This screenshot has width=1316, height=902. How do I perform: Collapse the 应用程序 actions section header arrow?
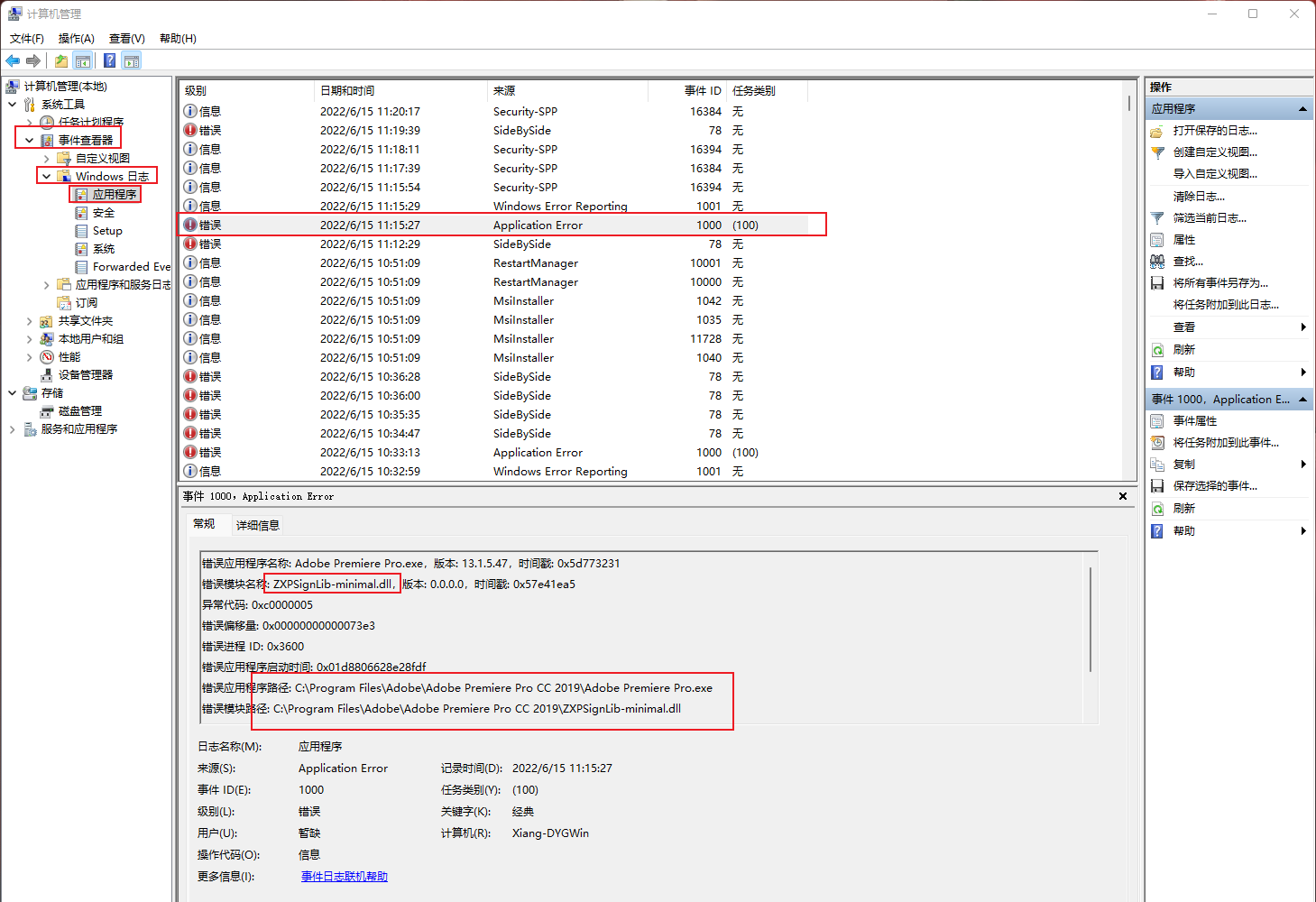pos(1302,109)
